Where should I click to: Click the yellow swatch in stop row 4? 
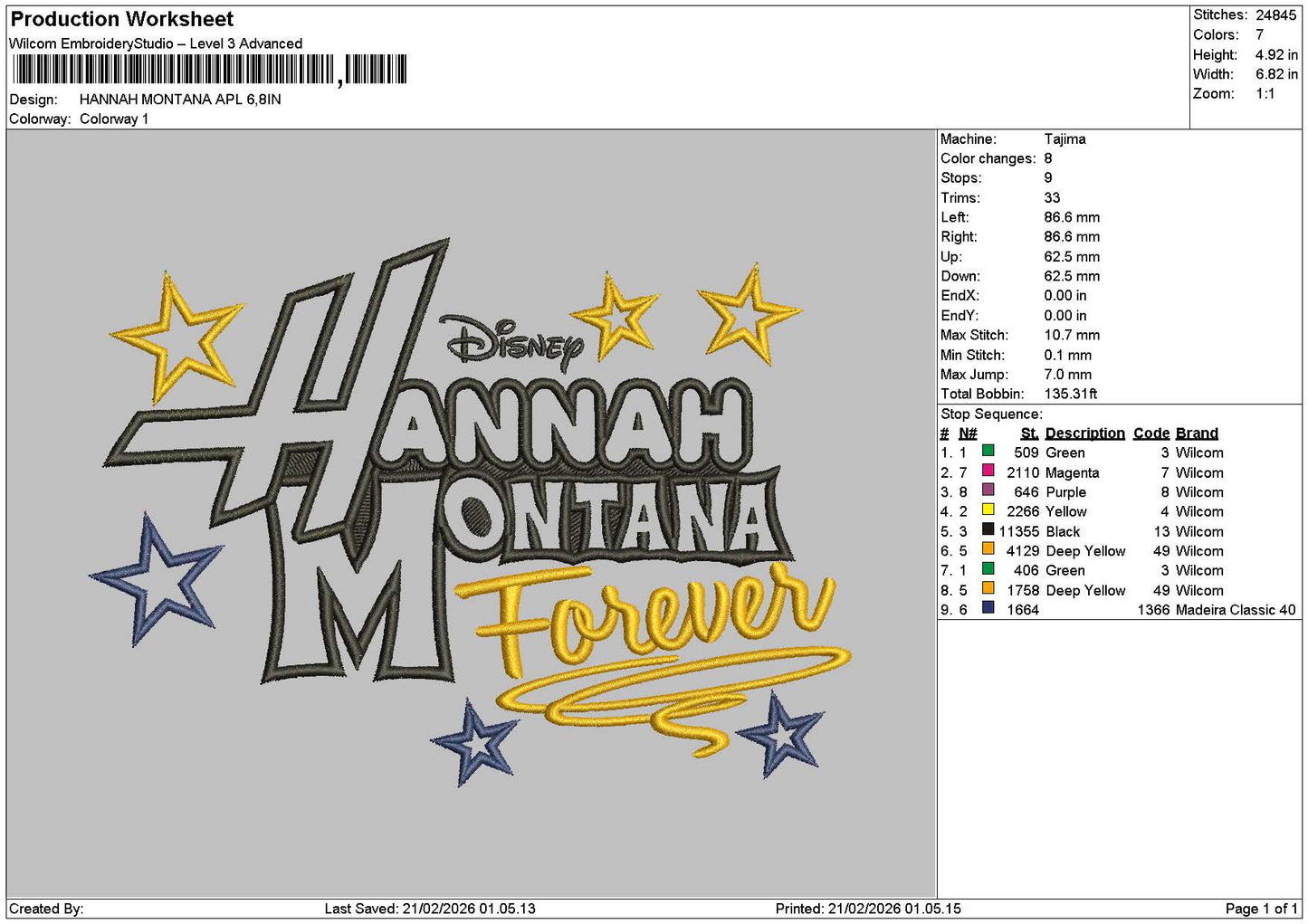tap(988, 510)
